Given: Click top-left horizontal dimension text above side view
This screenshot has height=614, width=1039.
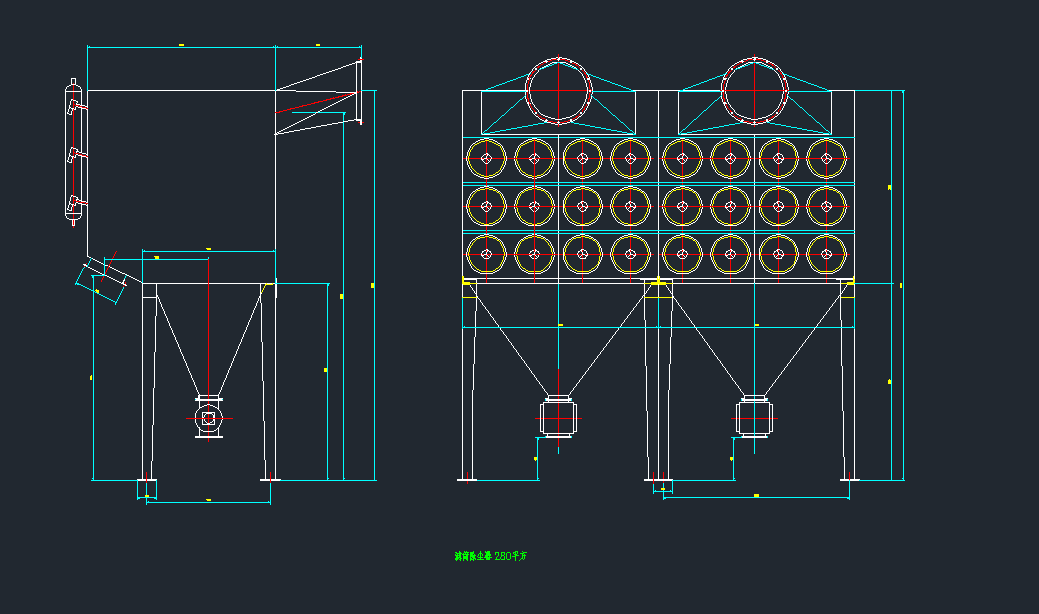Looking at the screenshot, I should click(x=181, y=44).
